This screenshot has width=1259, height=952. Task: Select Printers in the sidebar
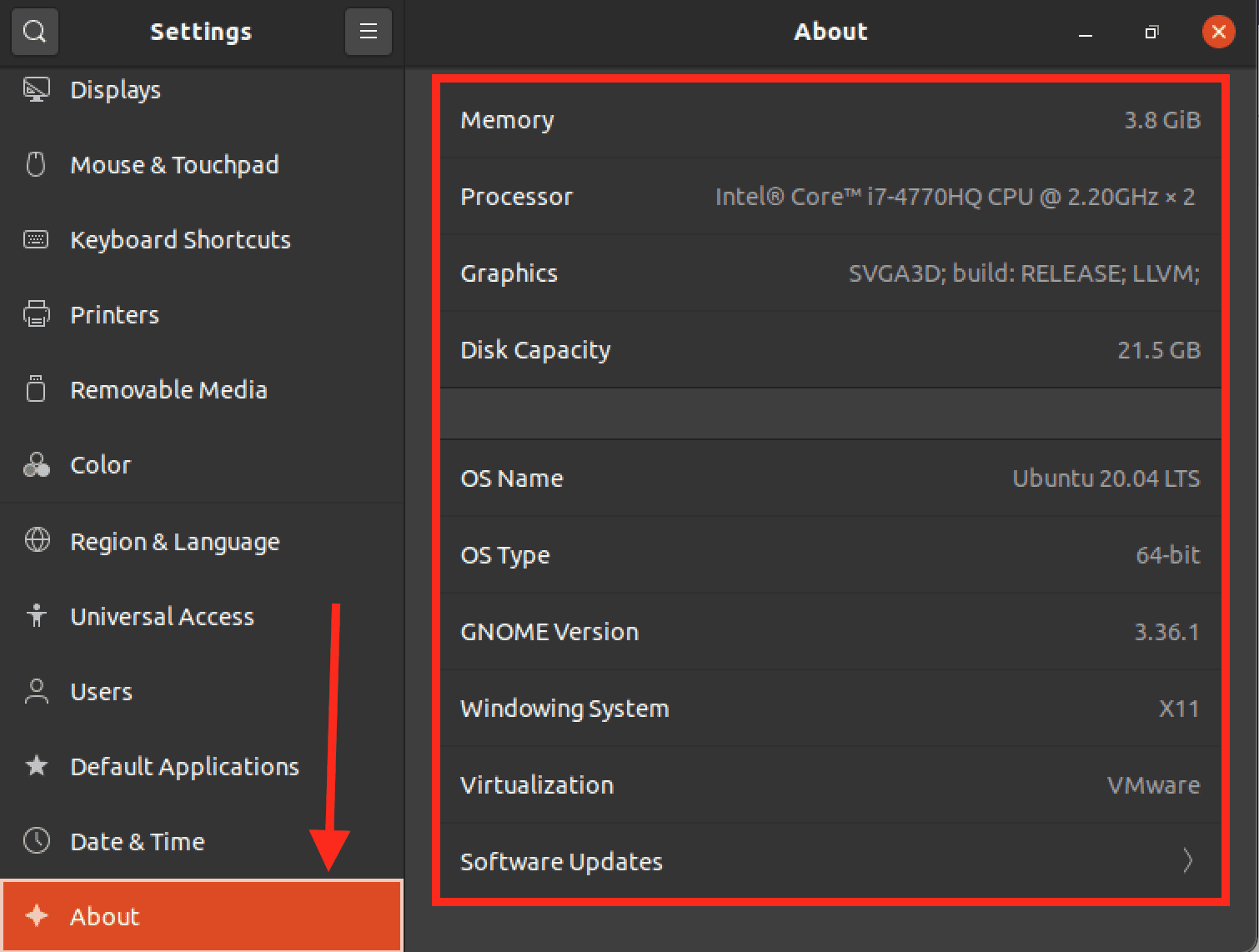202,314
